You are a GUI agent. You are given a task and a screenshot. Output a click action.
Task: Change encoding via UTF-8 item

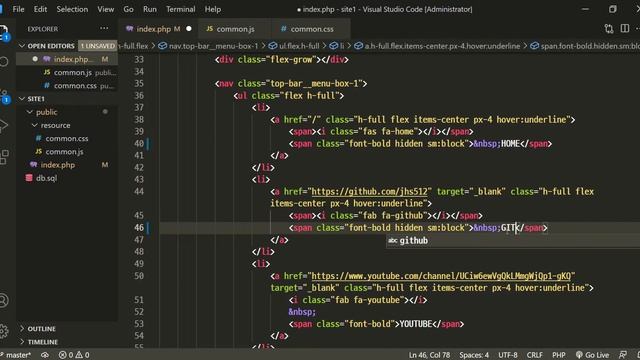(x=508, y=355)
